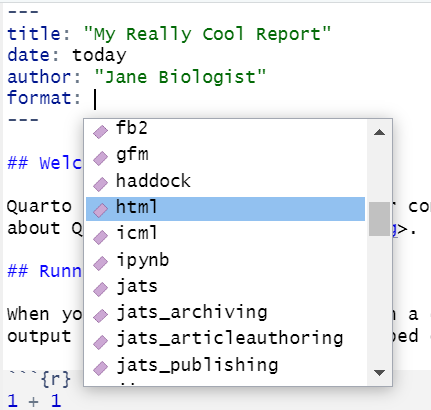Click the diamond icon next to jats

pos(100,289)
